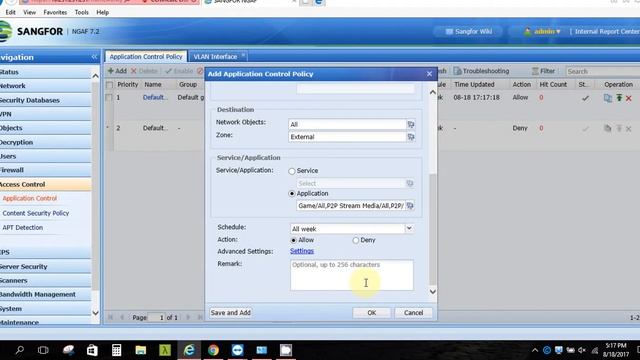Launch Calculator from taskbar
The width and height of the screenshot is (640, 360).
tap(116, 350)
